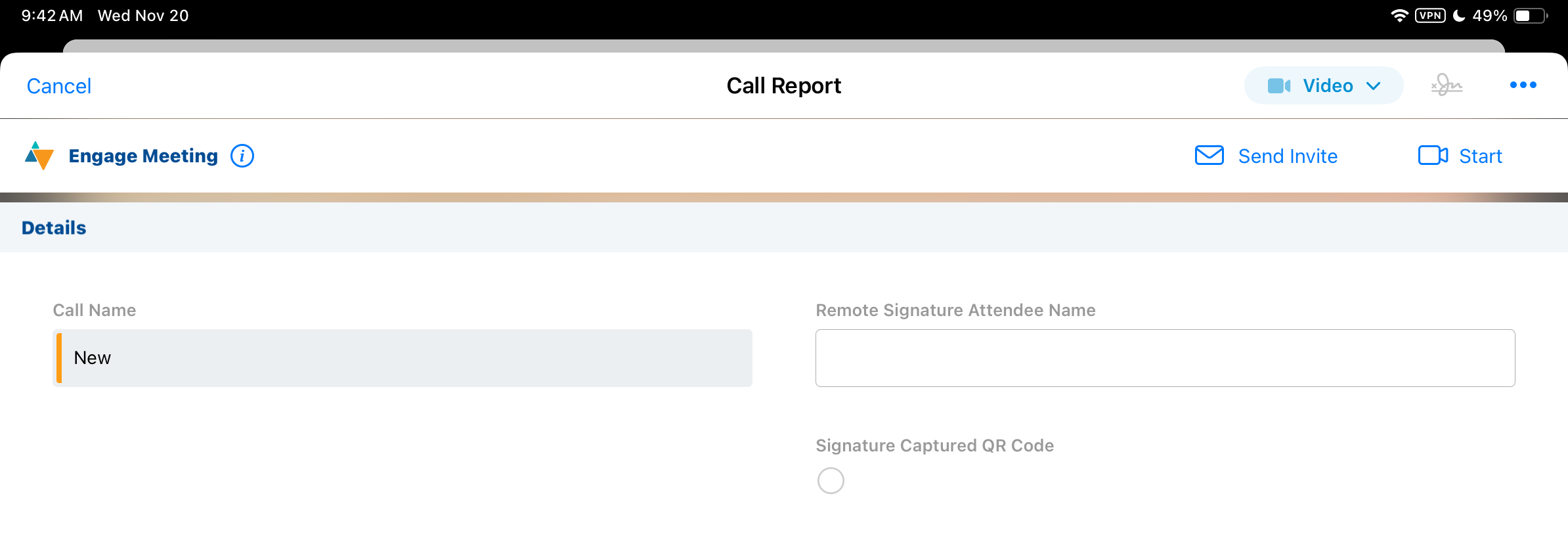
Task: Tap the VPN status indicator
Action: click(x=1430, y=16)
